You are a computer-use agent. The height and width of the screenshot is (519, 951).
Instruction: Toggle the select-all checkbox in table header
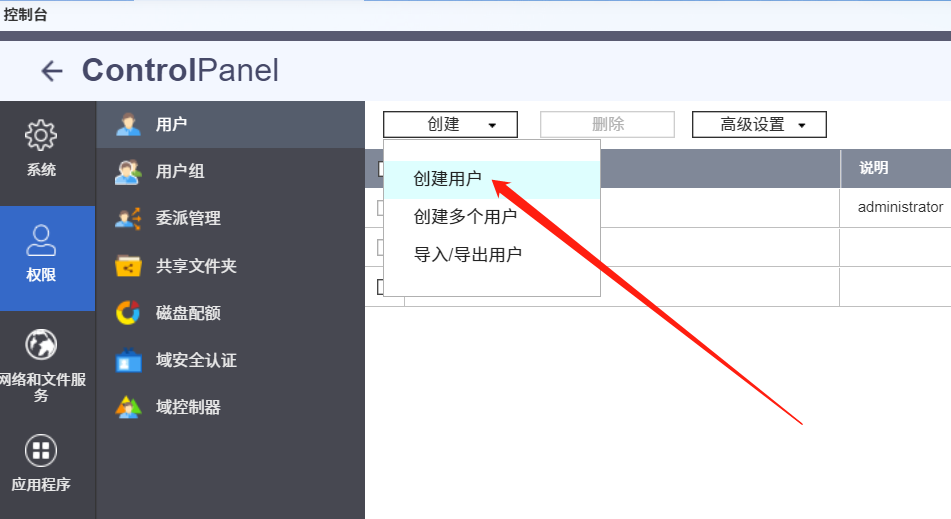[x=380, y=169]
